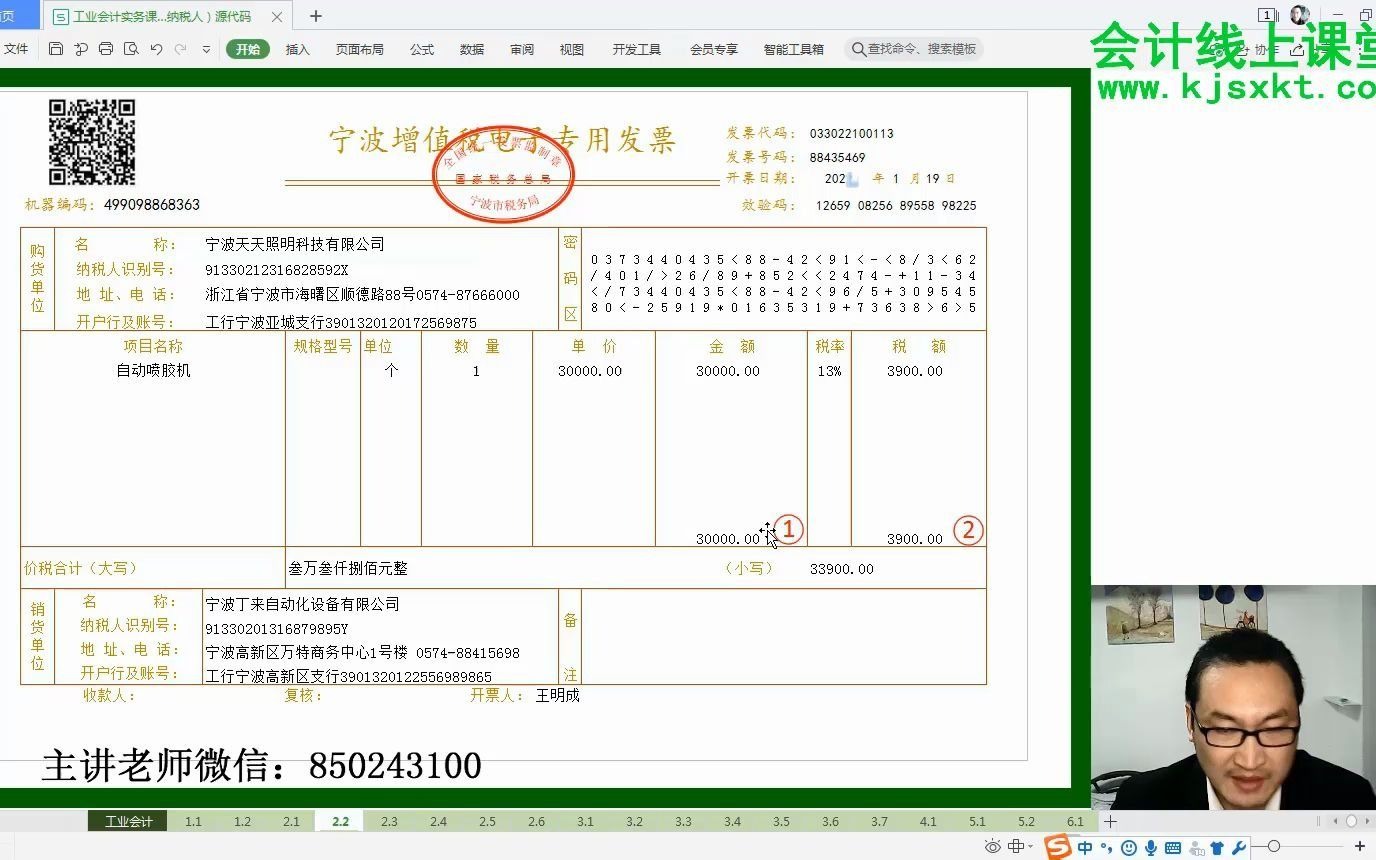
Task: Switch to the 审阅 ribbon tab
Action: point(522,49)
